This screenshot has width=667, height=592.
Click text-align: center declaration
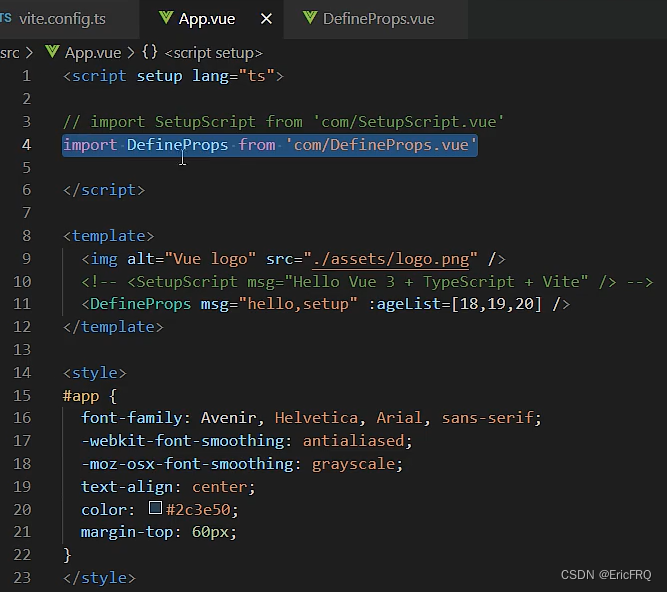168,487
